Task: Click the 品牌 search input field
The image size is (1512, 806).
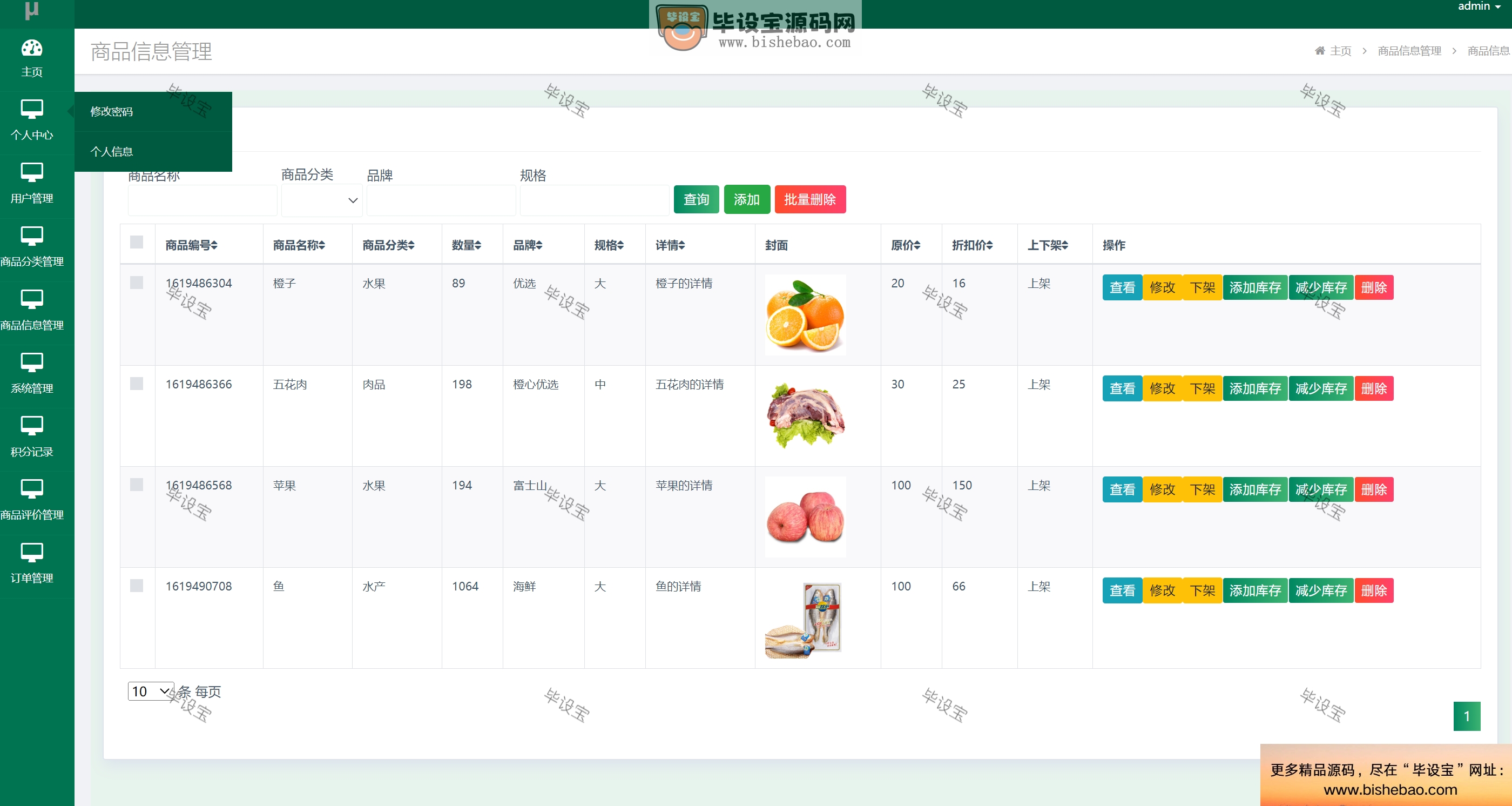Action: coord(441,200)
